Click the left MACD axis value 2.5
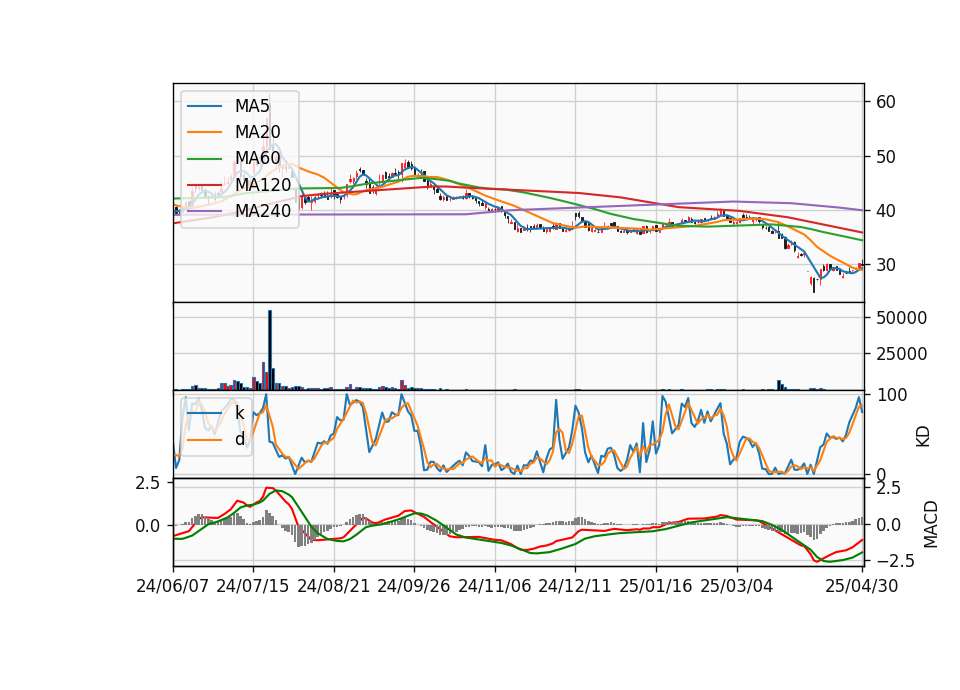The width and height of the screenshot is (960, 690). (148, 483)
